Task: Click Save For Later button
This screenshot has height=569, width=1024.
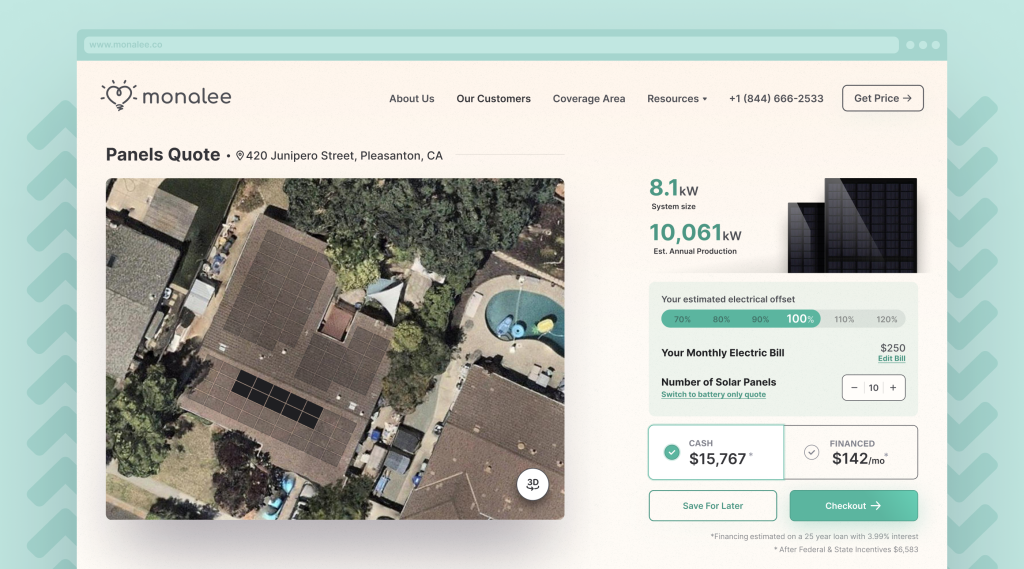Action: tap(713, 506)
